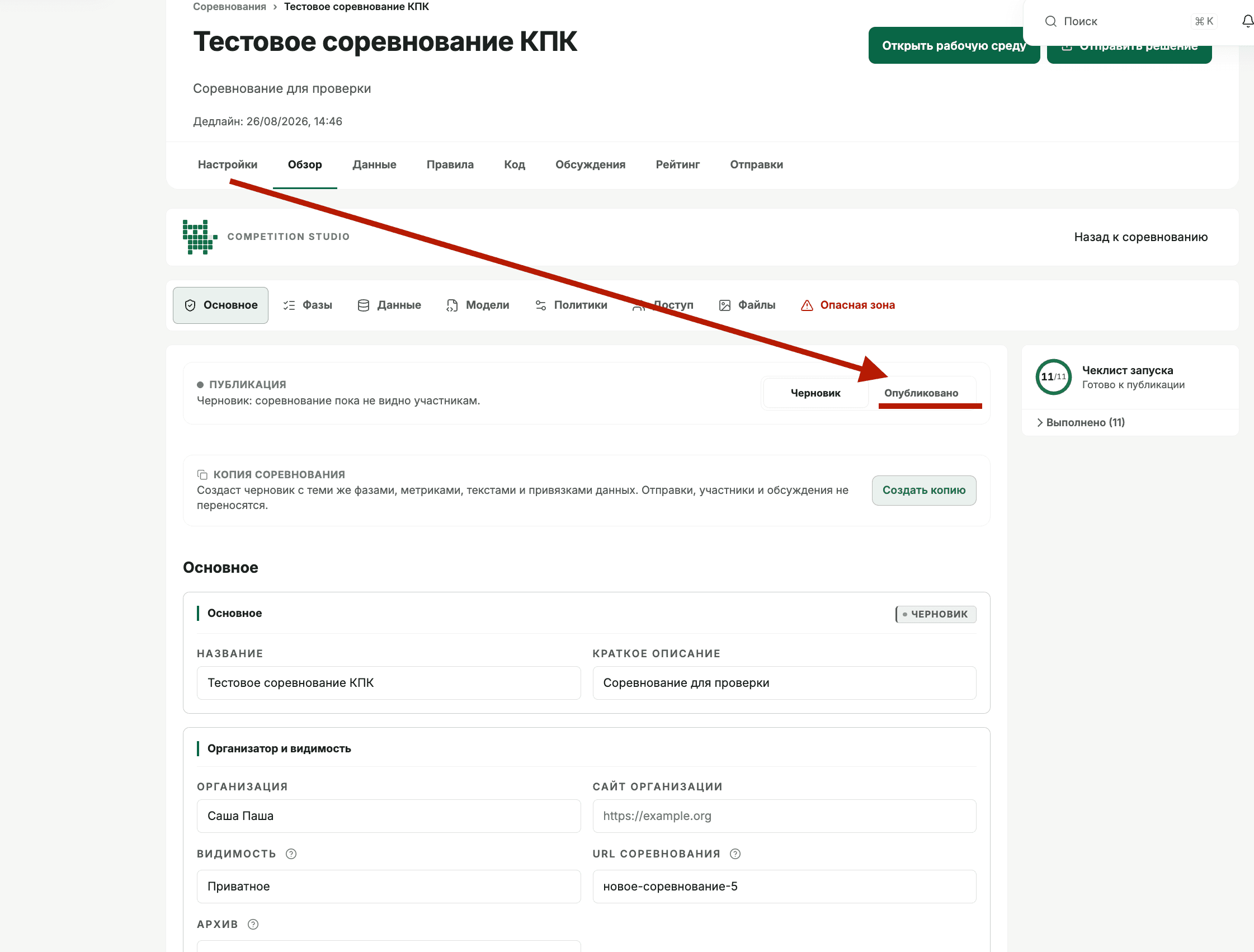
Task: Click the Сайт организации input field
Action: point(784,816)
